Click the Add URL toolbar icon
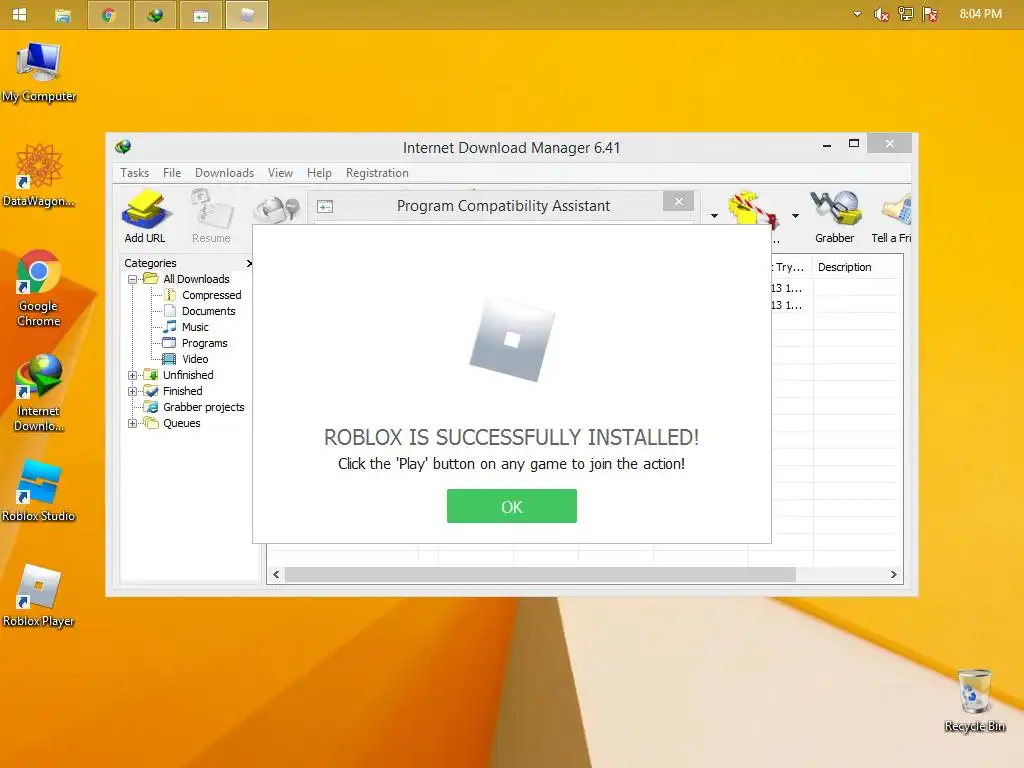Viewport: 1024px width, 768px height. (145, 217)
